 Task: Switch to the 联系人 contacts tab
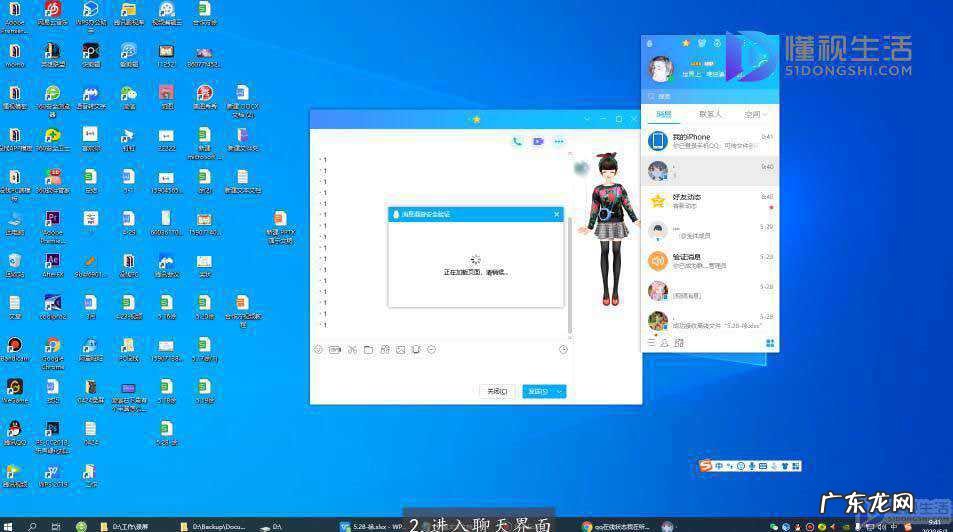tap(710, 115)
